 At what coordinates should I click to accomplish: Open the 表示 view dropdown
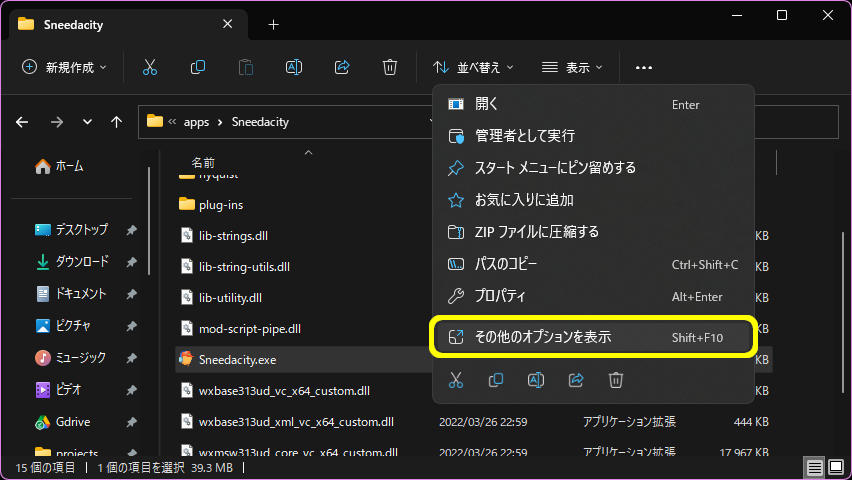[572, 67]
